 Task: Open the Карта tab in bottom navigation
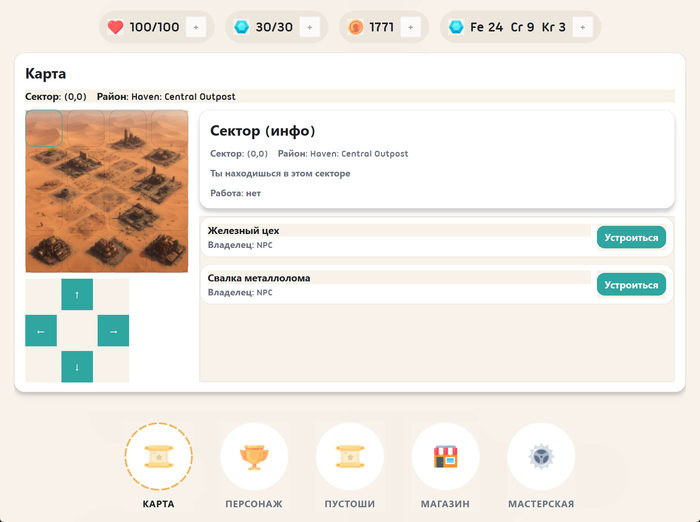158,457
